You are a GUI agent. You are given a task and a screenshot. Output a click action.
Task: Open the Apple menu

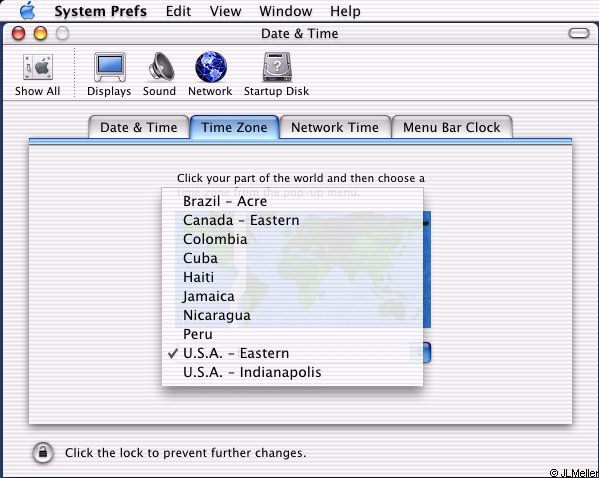click(x=28, y=11)
